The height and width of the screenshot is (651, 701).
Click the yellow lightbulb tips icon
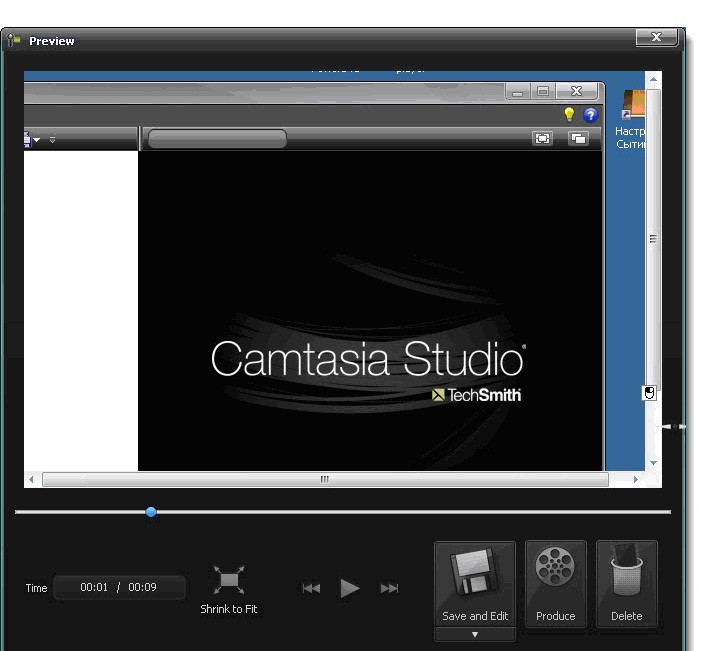click(569, 114)
